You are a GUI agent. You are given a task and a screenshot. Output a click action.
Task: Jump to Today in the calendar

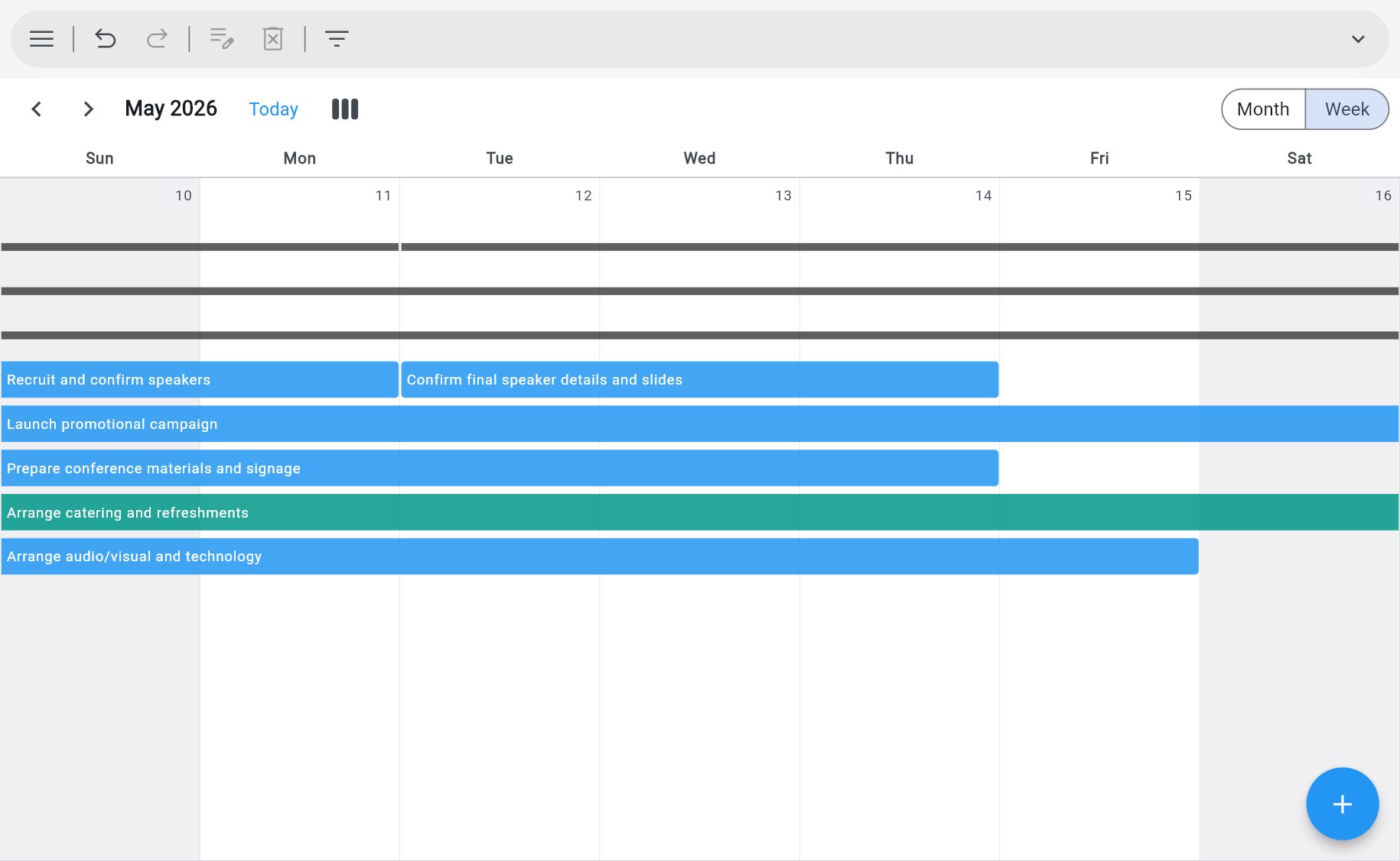(x=273, y=109)
